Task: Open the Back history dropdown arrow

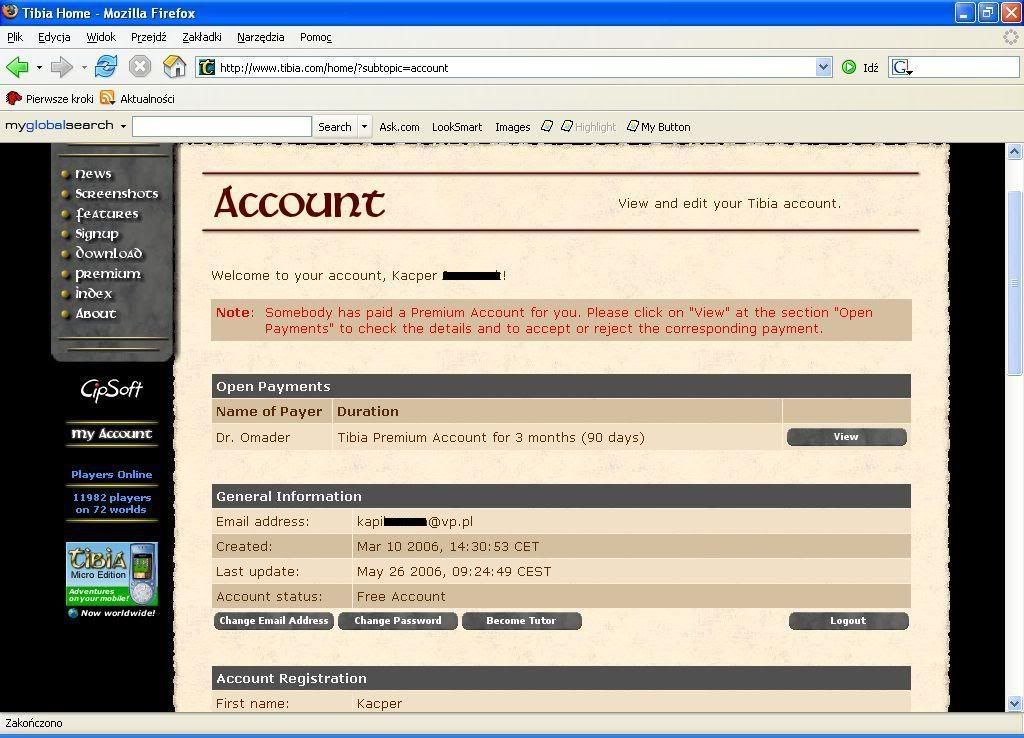Action: pos(39,67)
